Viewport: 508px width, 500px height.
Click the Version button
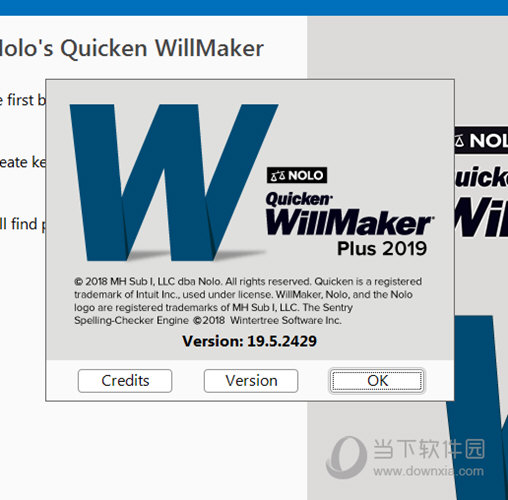[251, 381]
